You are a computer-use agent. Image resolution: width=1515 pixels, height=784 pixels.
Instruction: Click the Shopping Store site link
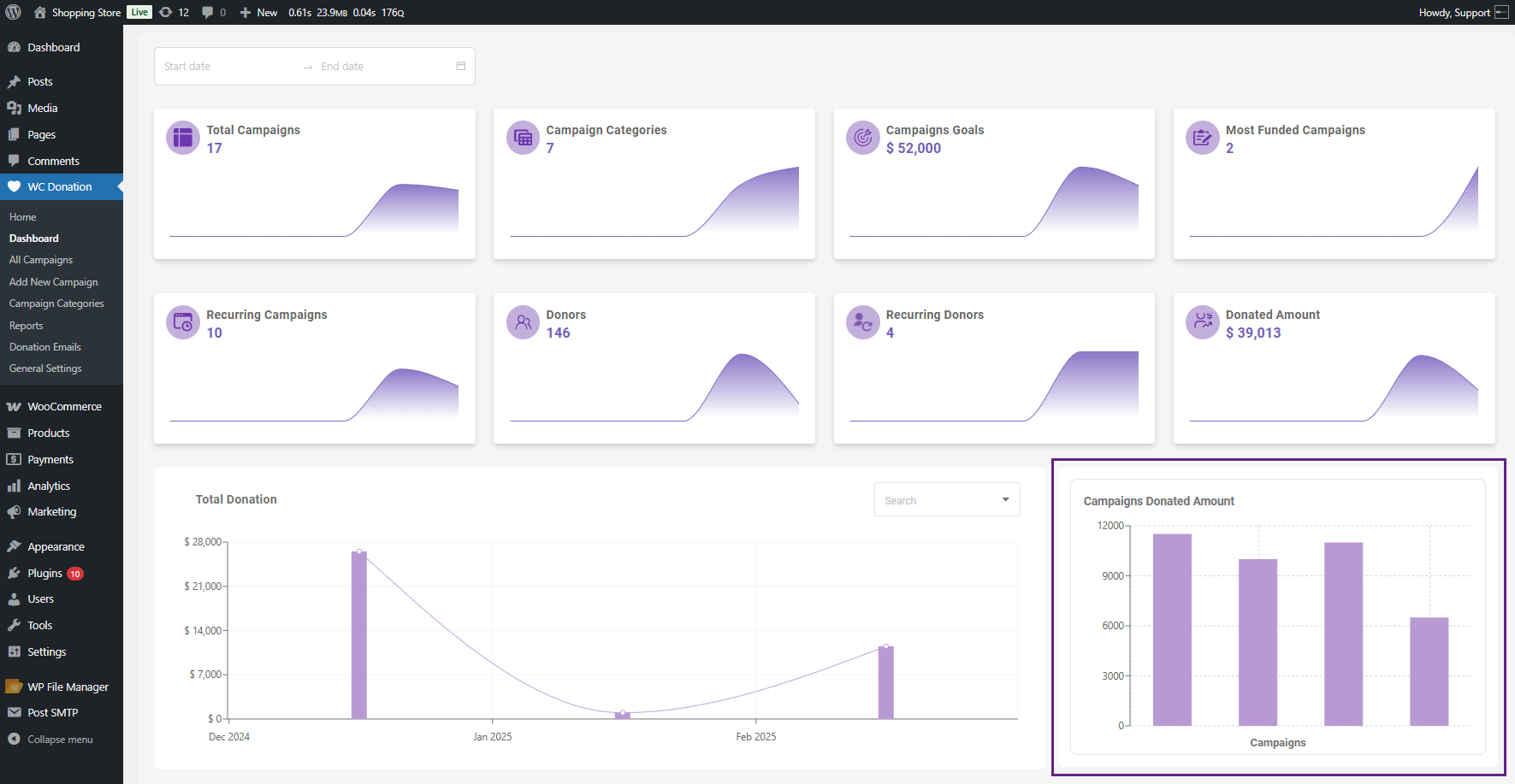click(86, 12)
